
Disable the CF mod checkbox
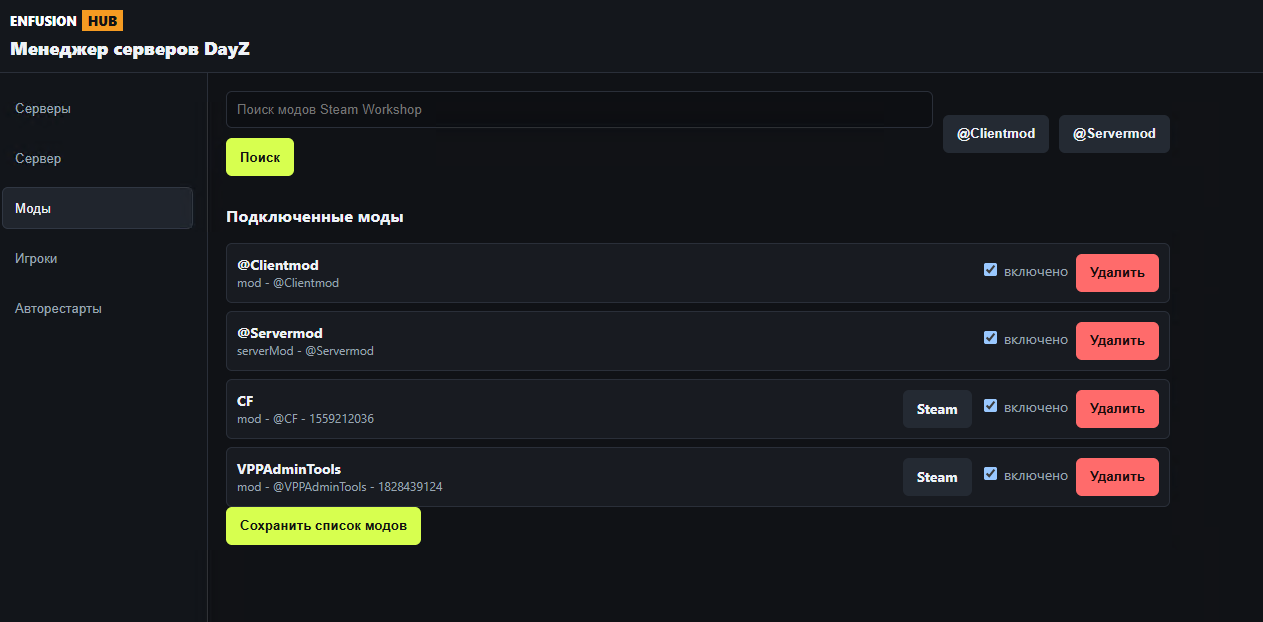990,406
